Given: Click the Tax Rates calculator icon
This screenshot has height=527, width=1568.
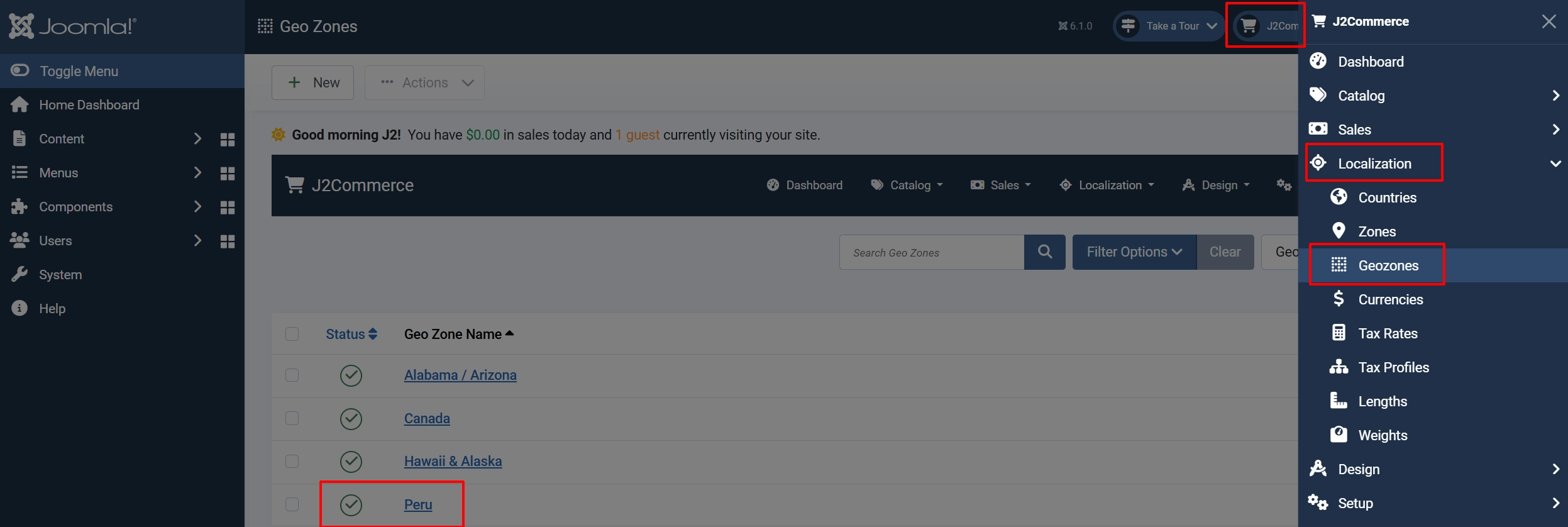Looking at the screenshot, I should (x=1339, y=333).
